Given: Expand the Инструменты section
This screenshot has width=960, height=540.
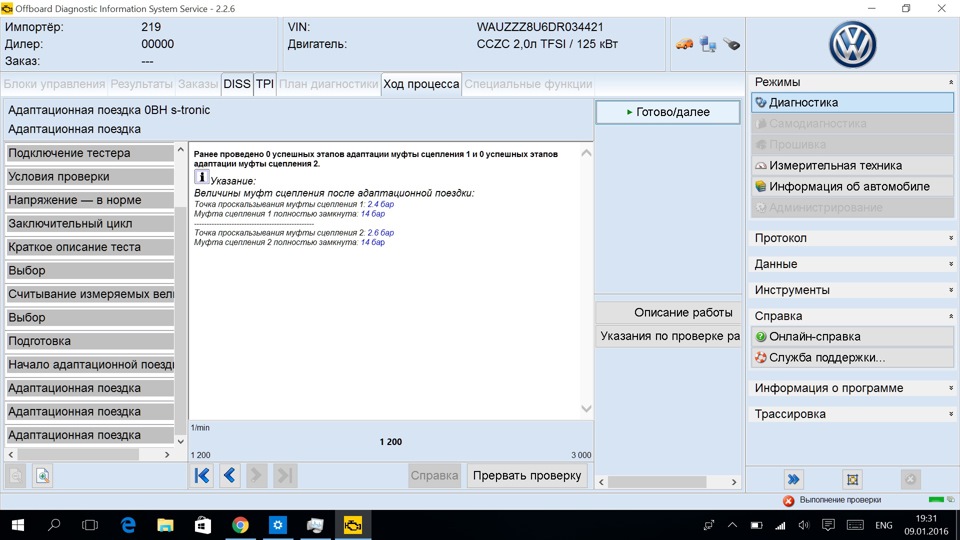Looking at the screenshot, I should pyautogui.click(x=950, y=290).
